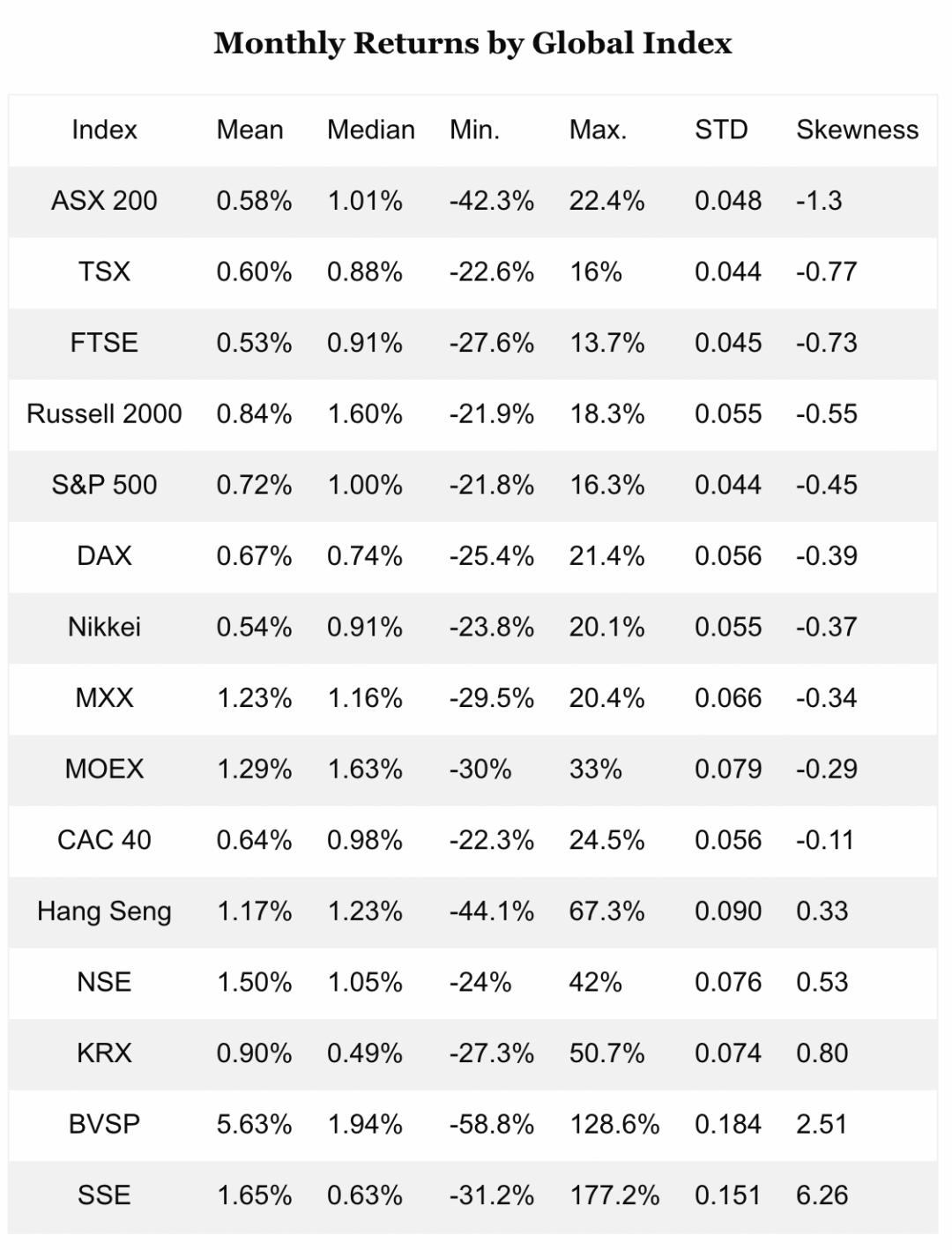Click the Index column header

104,130
